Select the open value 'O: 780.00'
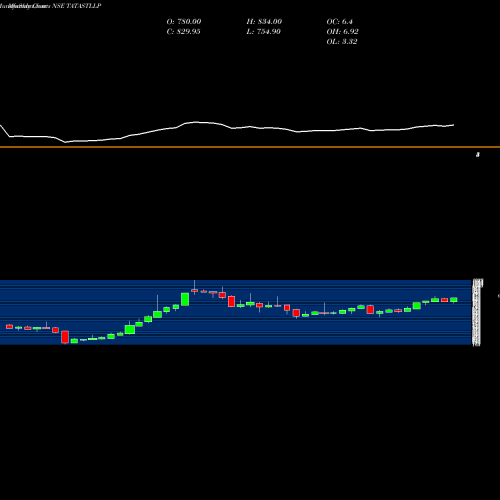Screen dimensions: 500x500 184,22
